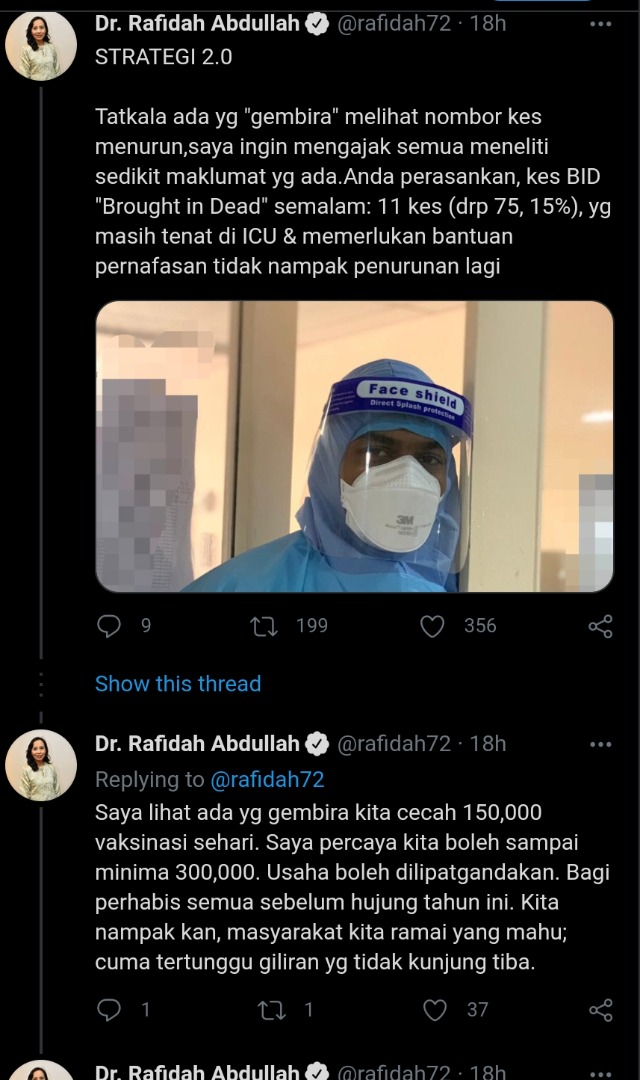The image size is (640, 1080).
Task: Open profile picture on second tweet
Action: pos(41,765)
